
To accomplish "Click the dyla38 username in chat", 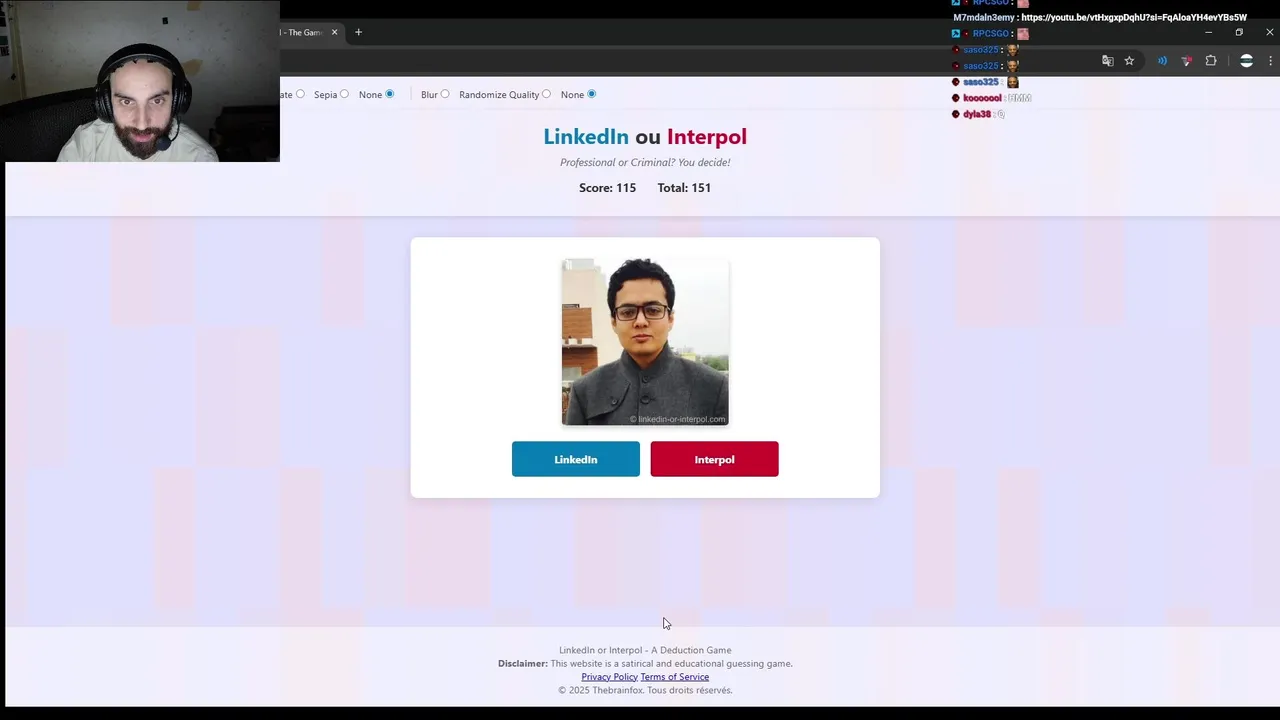I will click(977, 114).
